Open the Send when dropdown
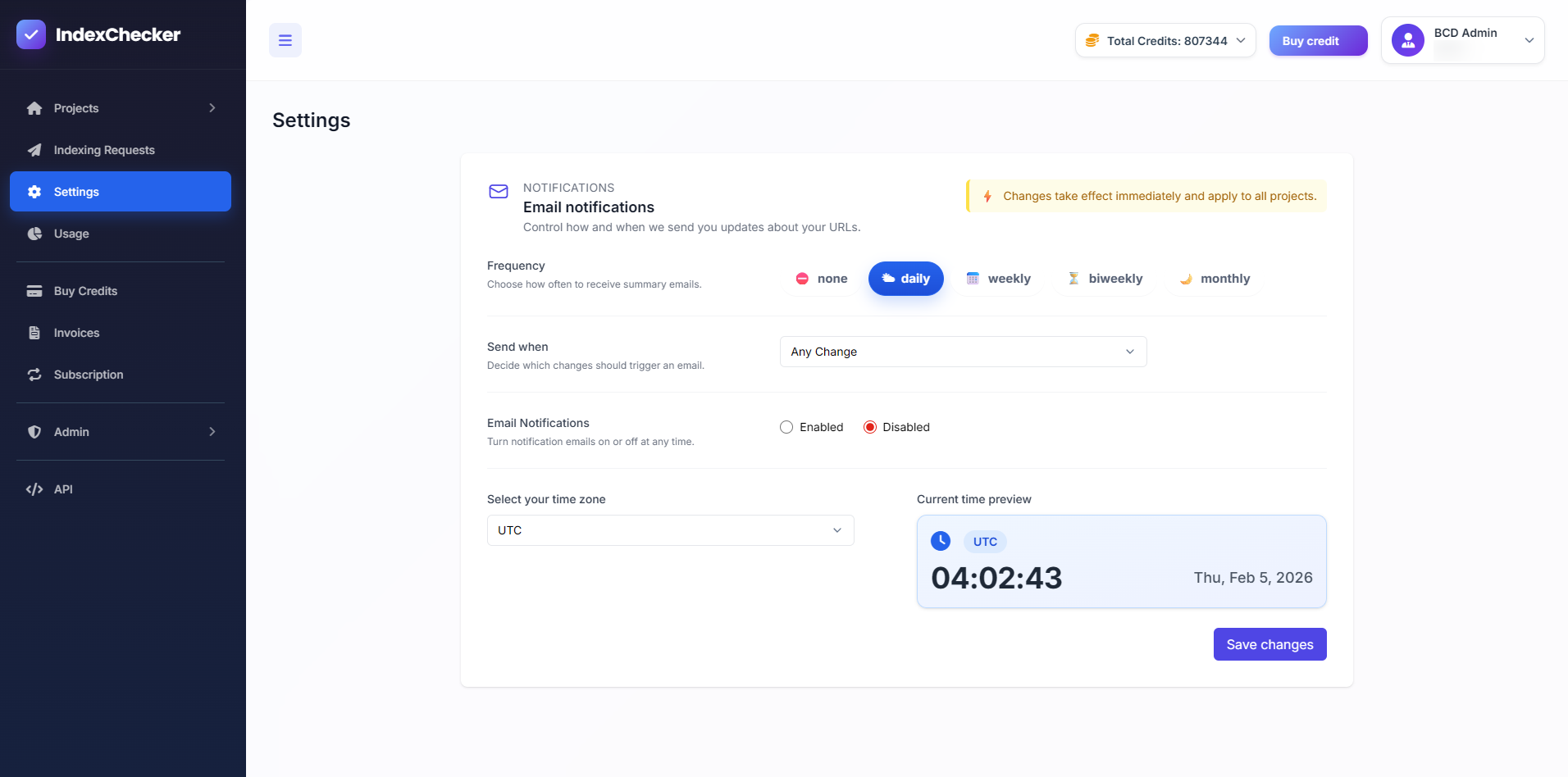The height and width of the screenshot is (777, 1568). (x=963, y=352)
